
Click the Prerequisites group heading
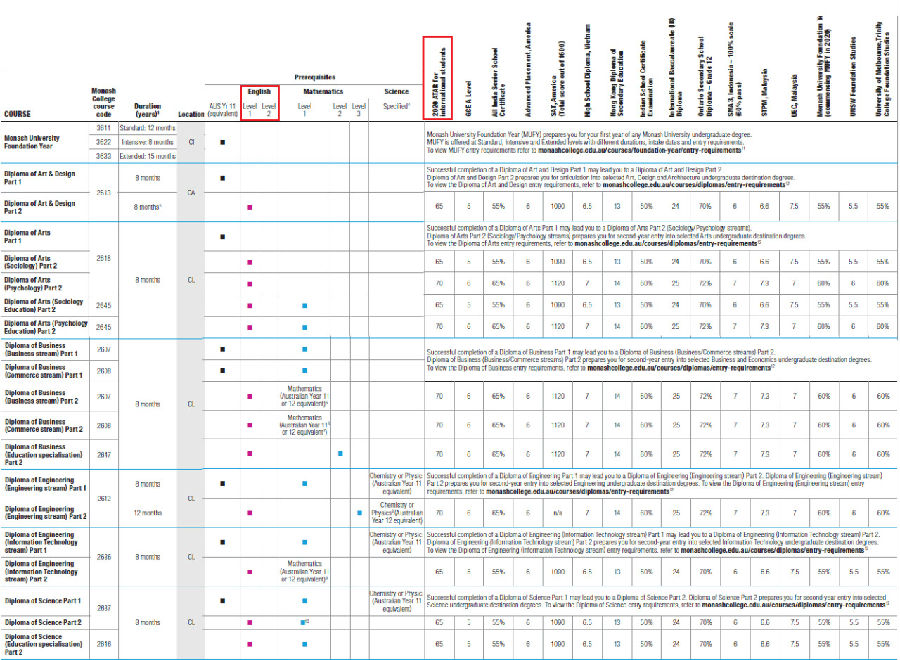(x=315, y=77)
